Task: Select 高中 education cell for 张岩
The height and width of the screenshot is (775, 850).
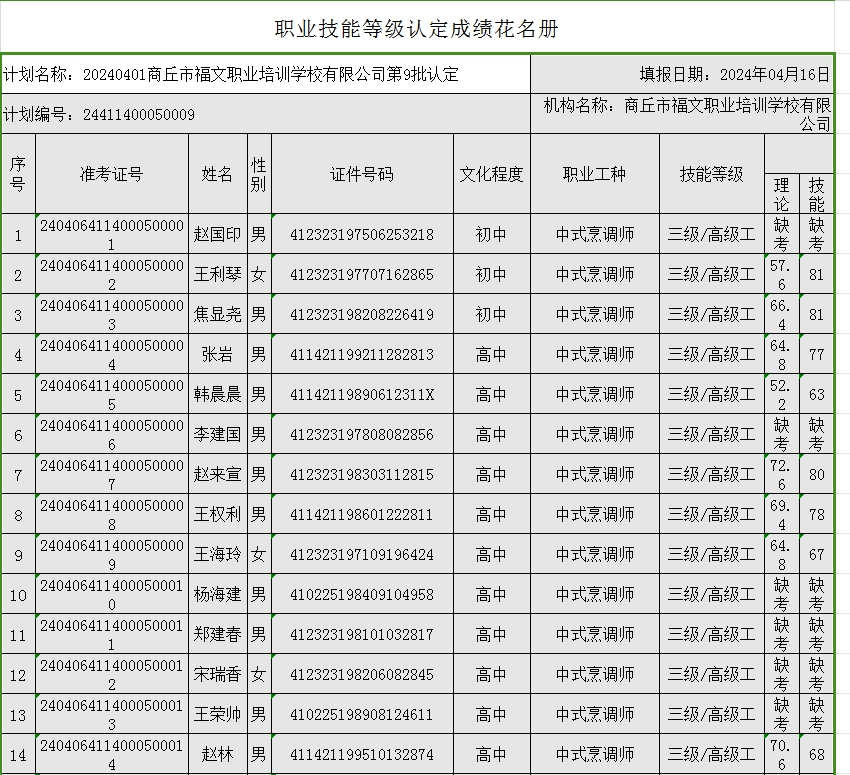Action: tap(491, 354)
